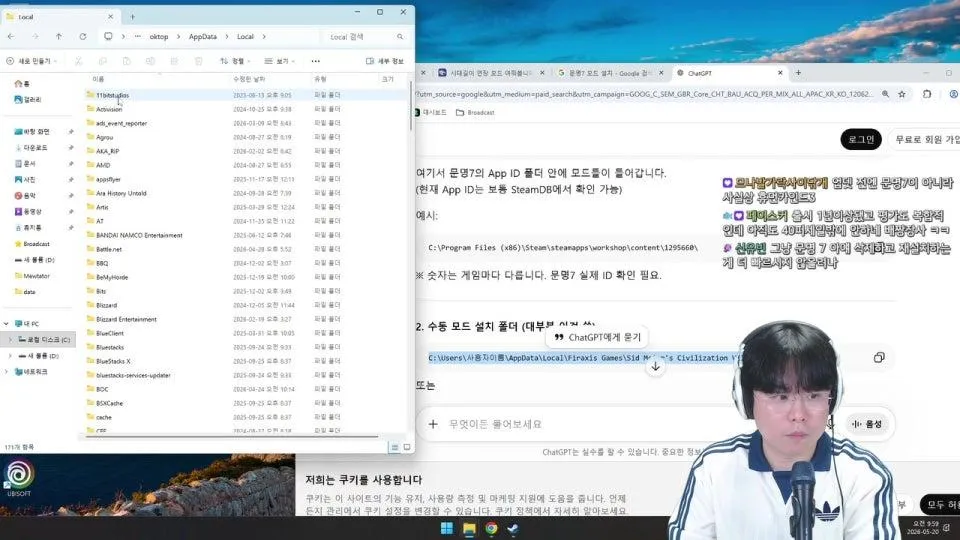This screenshot has width=960, height=540.
Task: Refresh the Local folder view
Action: coord(83,37)
